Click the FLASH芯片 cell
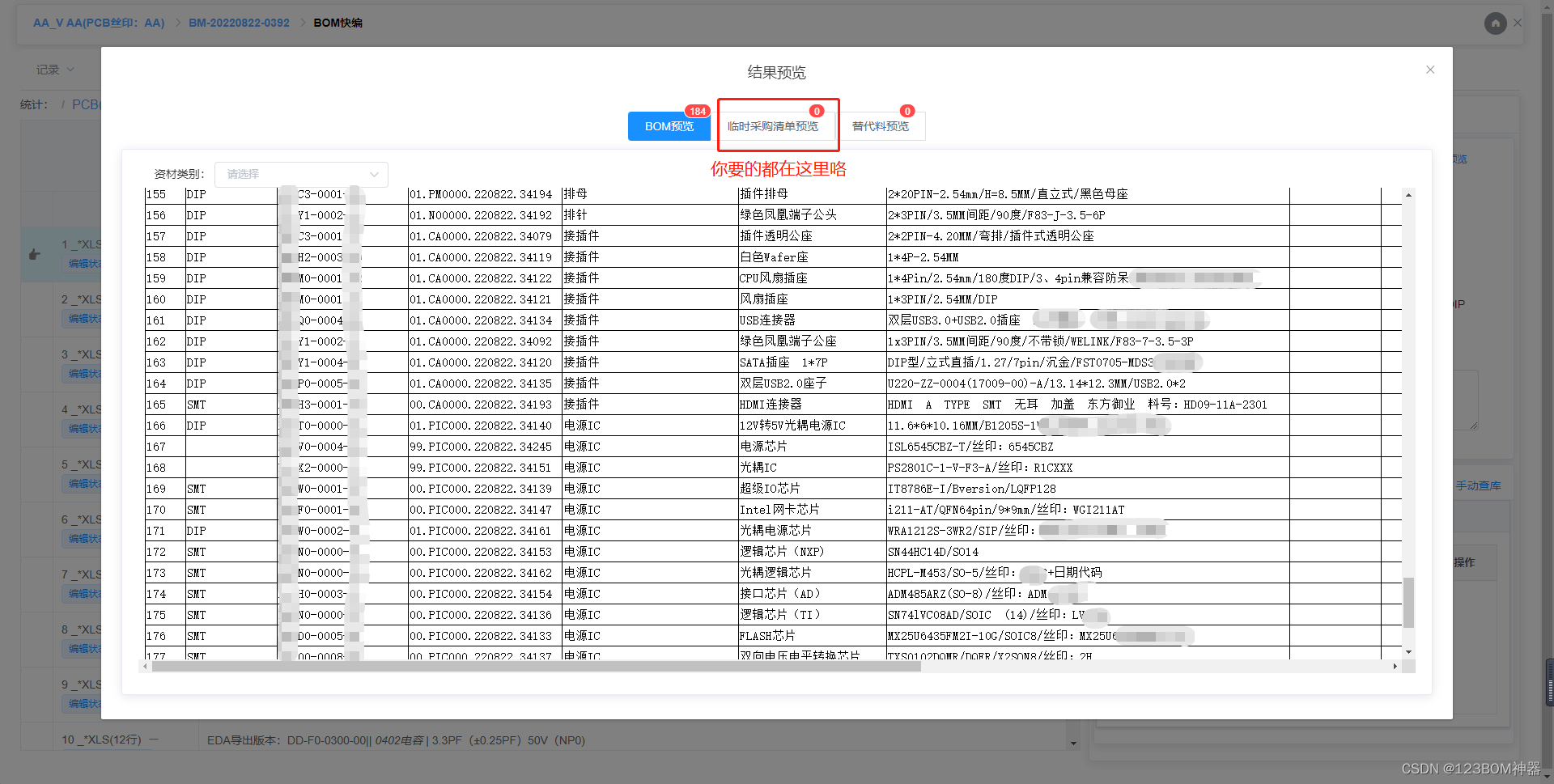Viewport: 1554px width, 784px height. click(812, 636)
